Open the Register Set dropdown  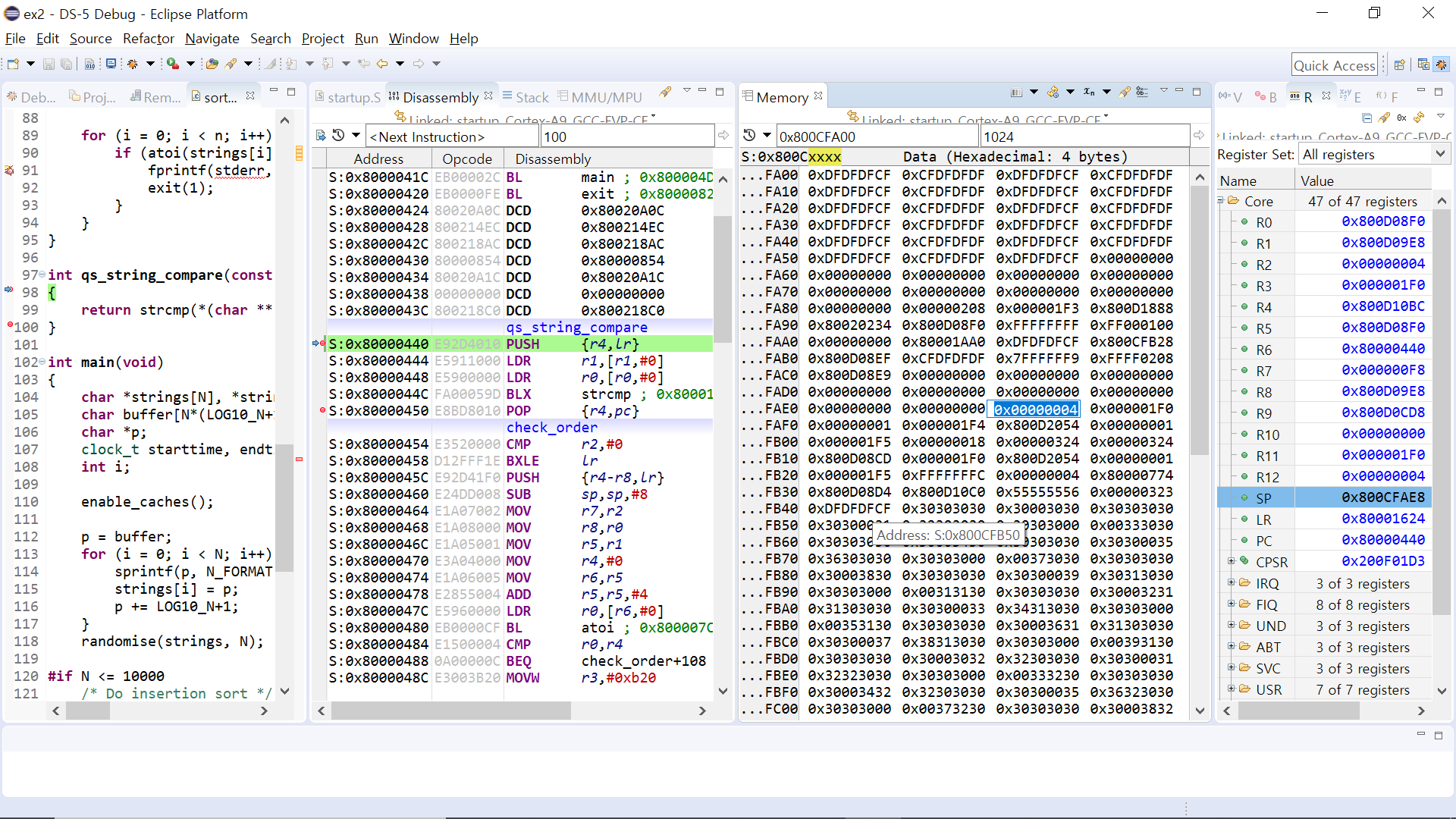tap(1440, 154)
